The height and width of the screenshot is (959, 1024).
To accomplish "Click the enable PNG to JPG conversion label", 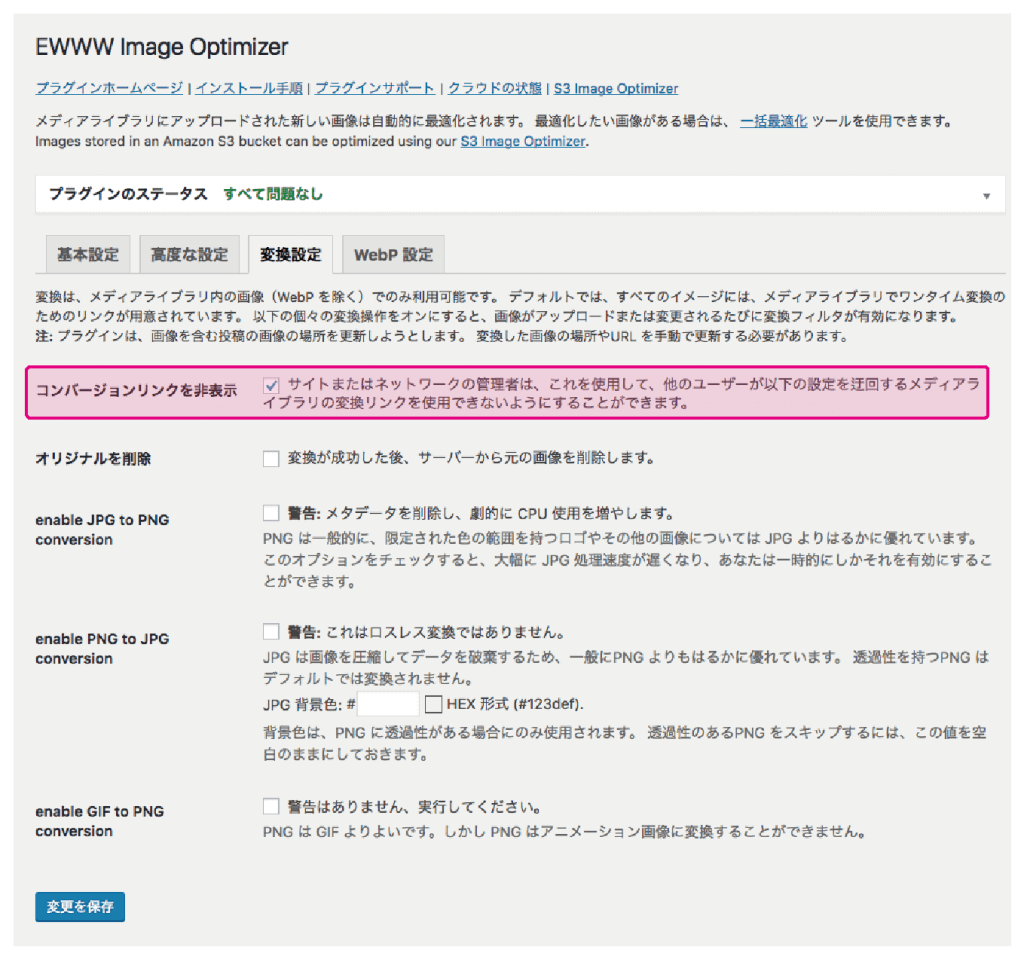I will tap(103, 649).
